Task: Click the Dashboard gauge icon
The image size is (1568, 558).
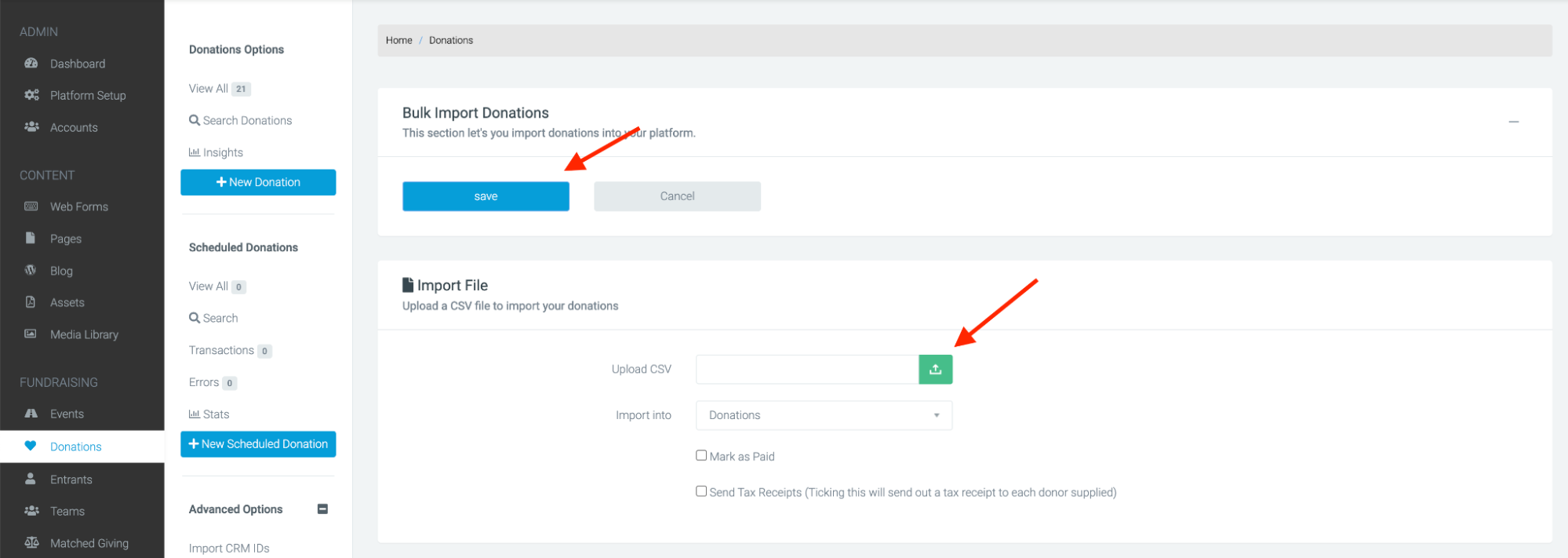Action: click(x=31, y=64)
